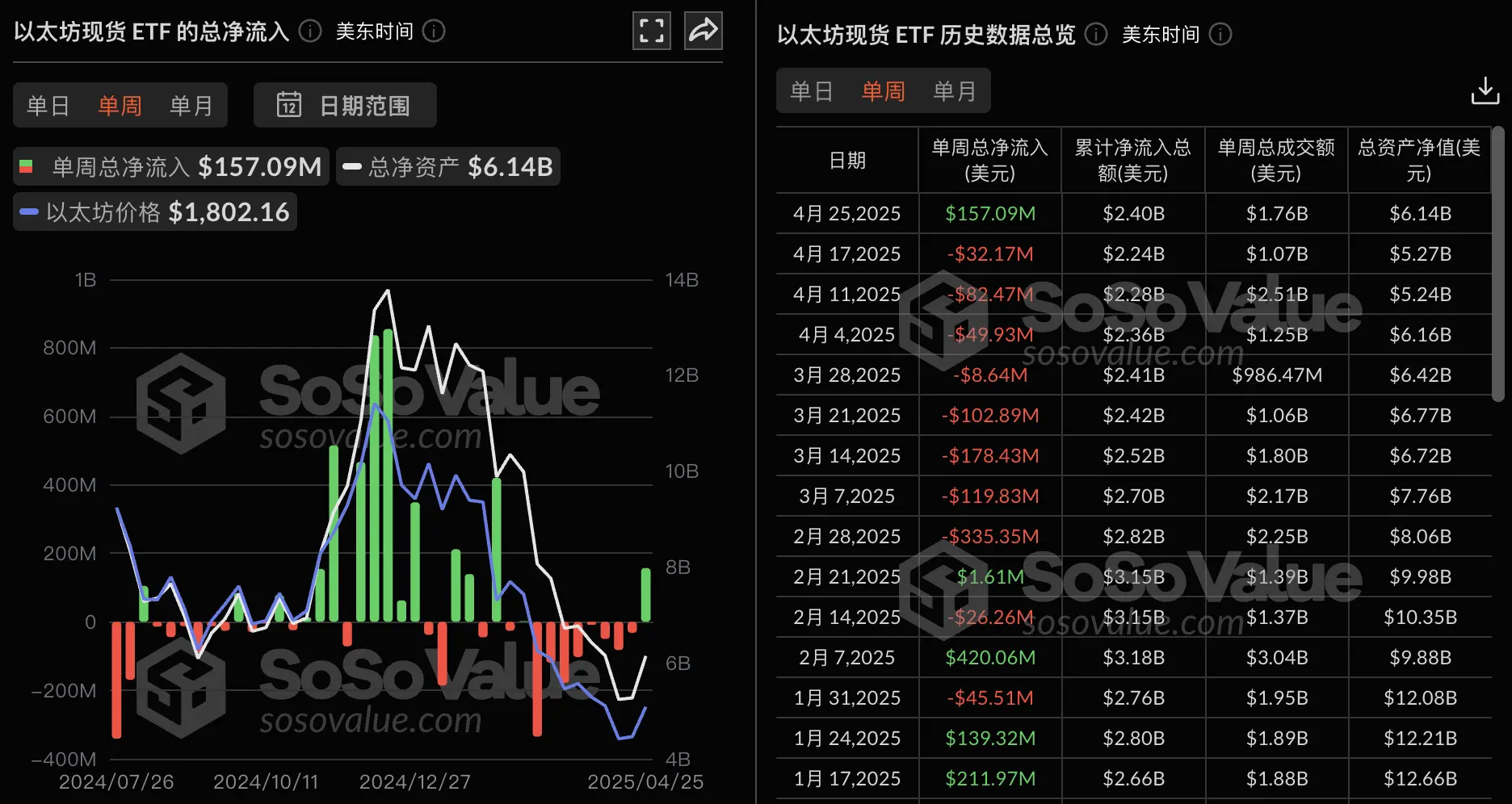Click the calendar icon in 日期范围
The image size is (1512, 804).
coord(289,105)
